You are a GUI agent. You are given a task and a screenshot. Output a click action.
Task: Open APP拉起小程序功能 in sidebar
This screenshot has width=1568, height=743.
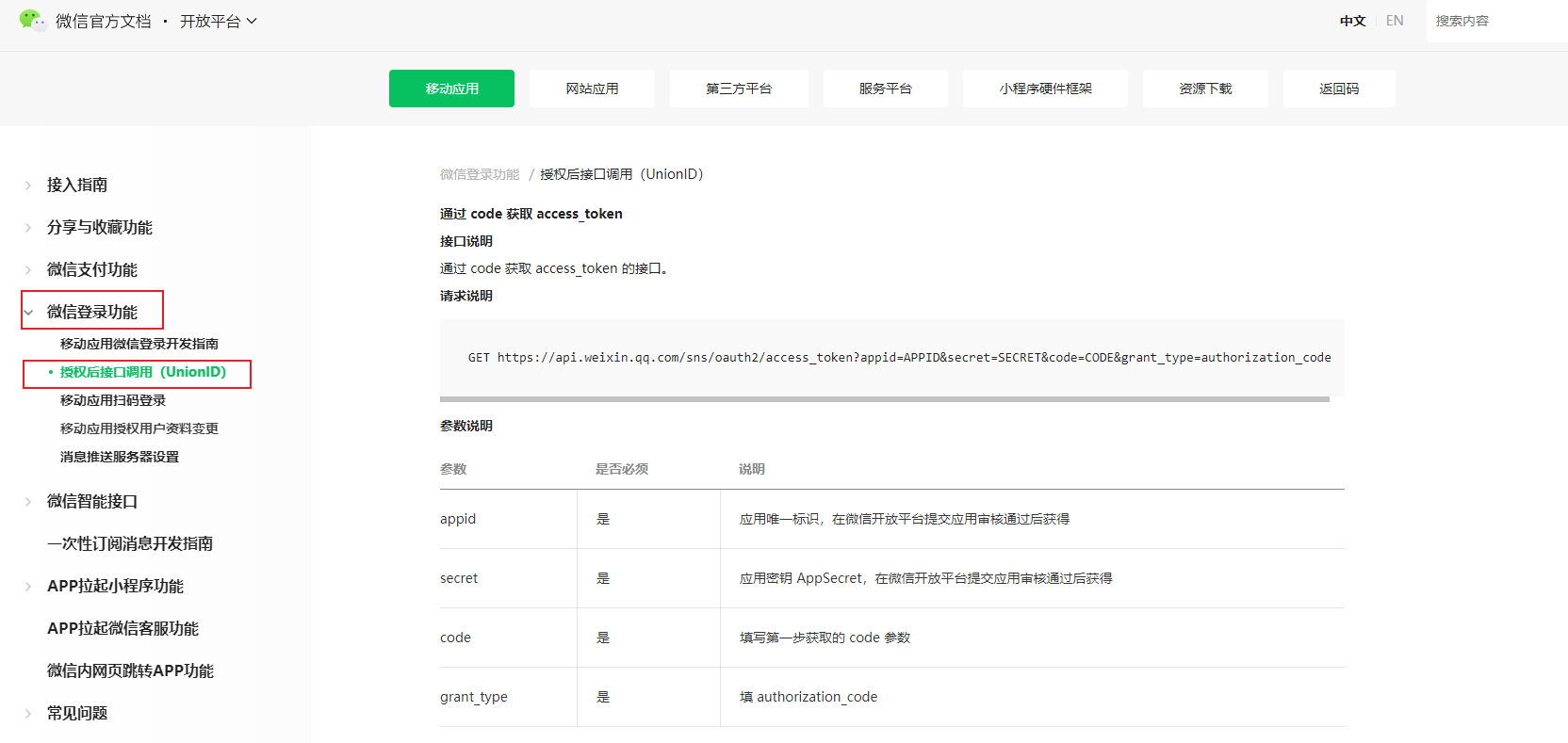tap(115, 586)
